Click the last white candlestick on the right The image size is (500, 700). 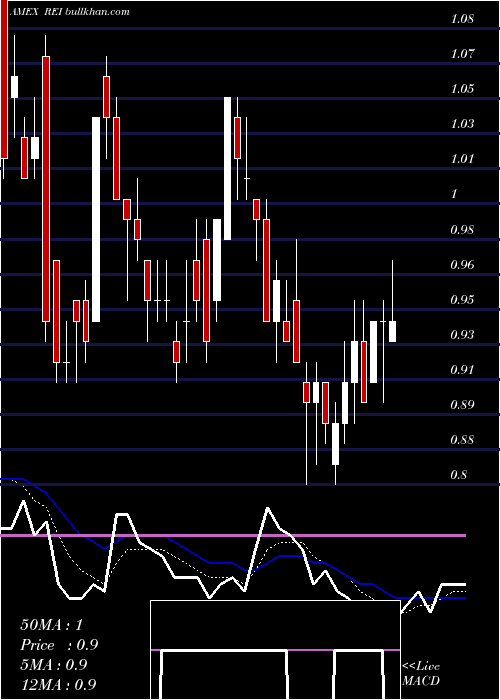click(392, 332)
